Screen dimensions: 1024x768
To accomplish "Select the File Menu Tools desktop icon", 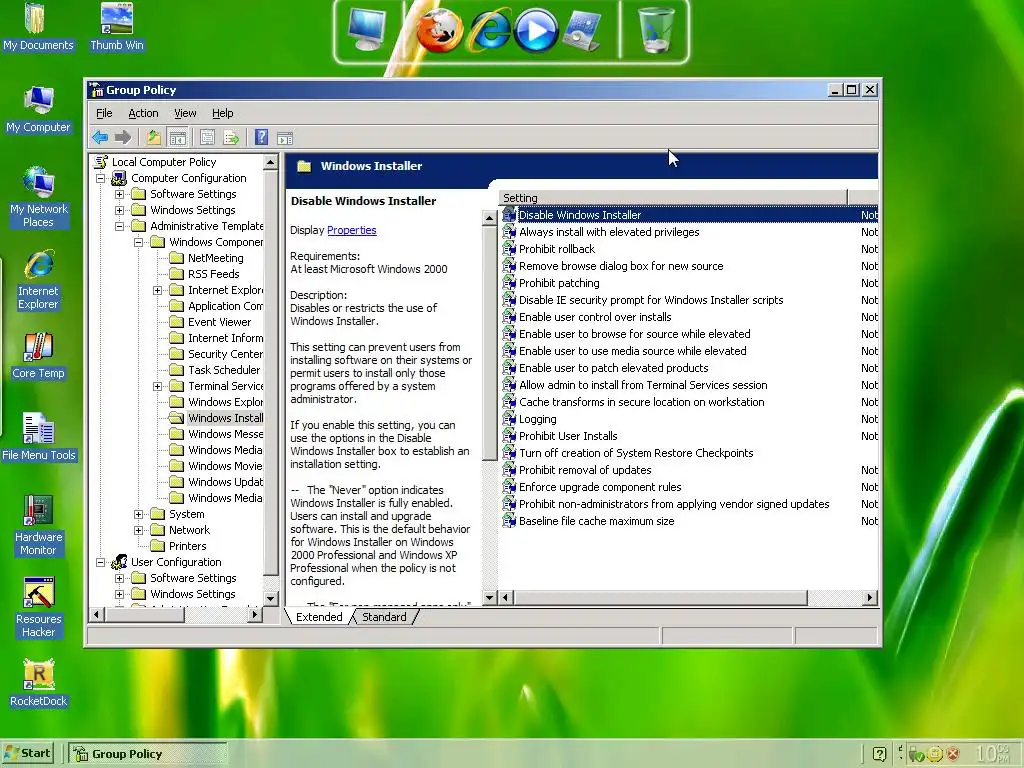I will coord(39,437).
